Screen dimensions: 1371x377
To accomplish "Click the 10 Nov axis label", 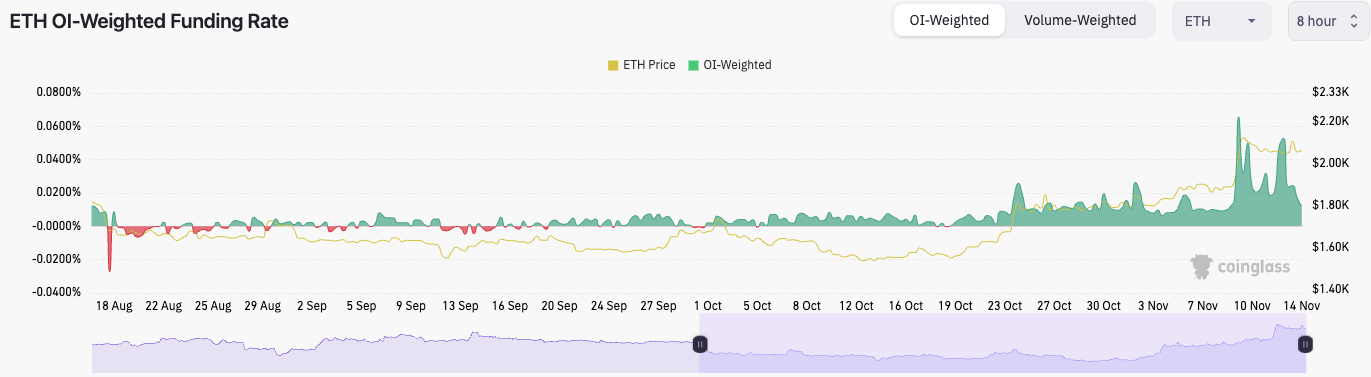I will coord(1252,306).
